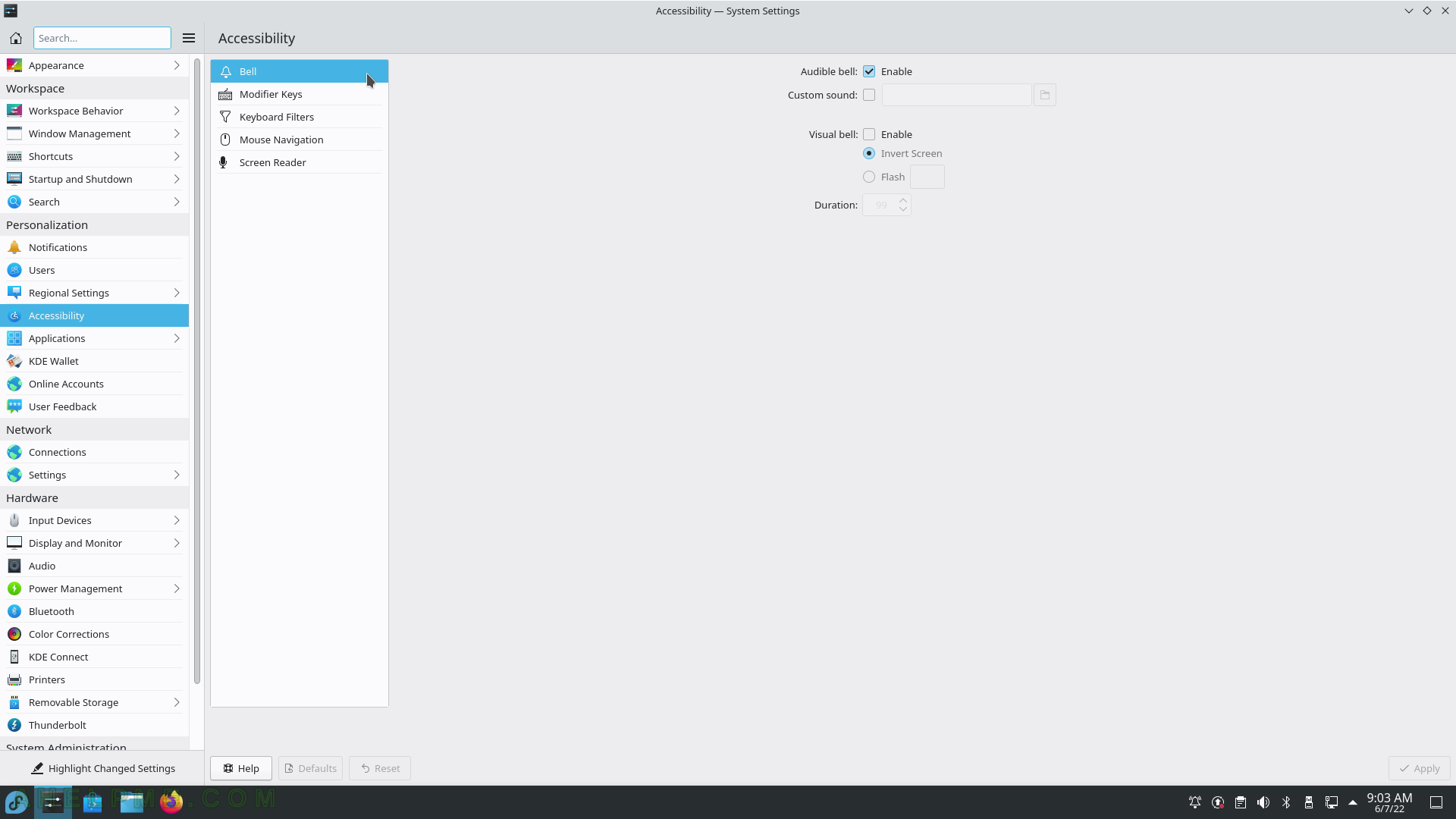Click the Users icon in sidebar
Image resolution: width=1456 pixels, height=819 pixels.
14,270
